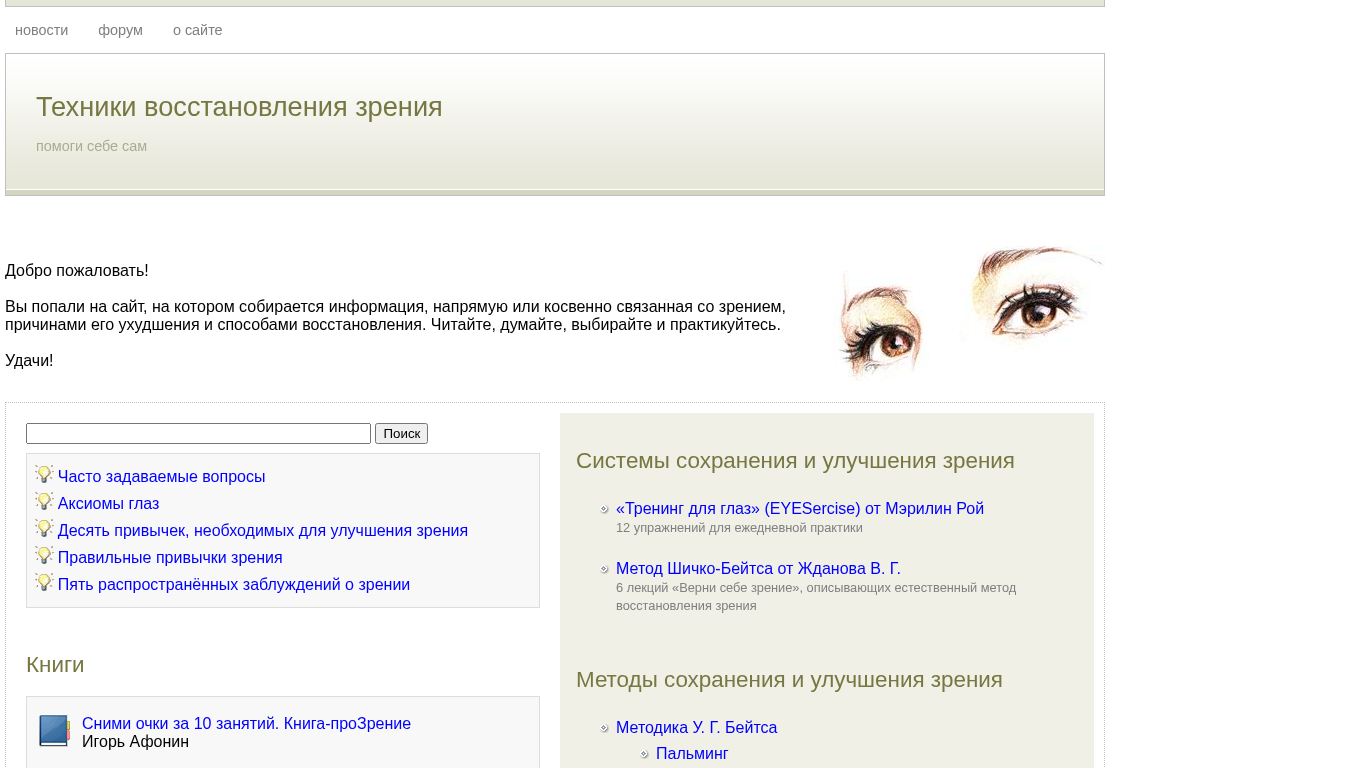This screenshot has height=768, width=1366.
Task: Open the Часто задаваемые вопросы link
Action: coord(161,477)
